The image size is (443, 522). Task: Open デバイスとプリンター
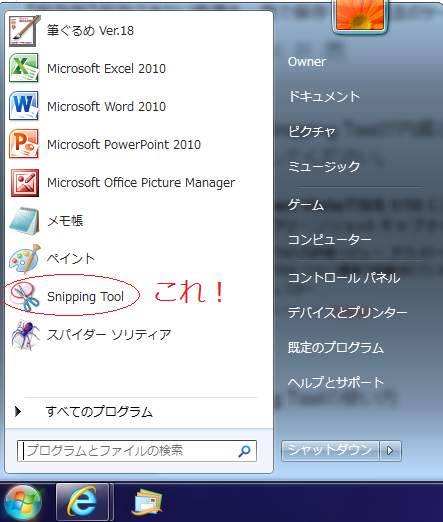click(x=348, y=312)
